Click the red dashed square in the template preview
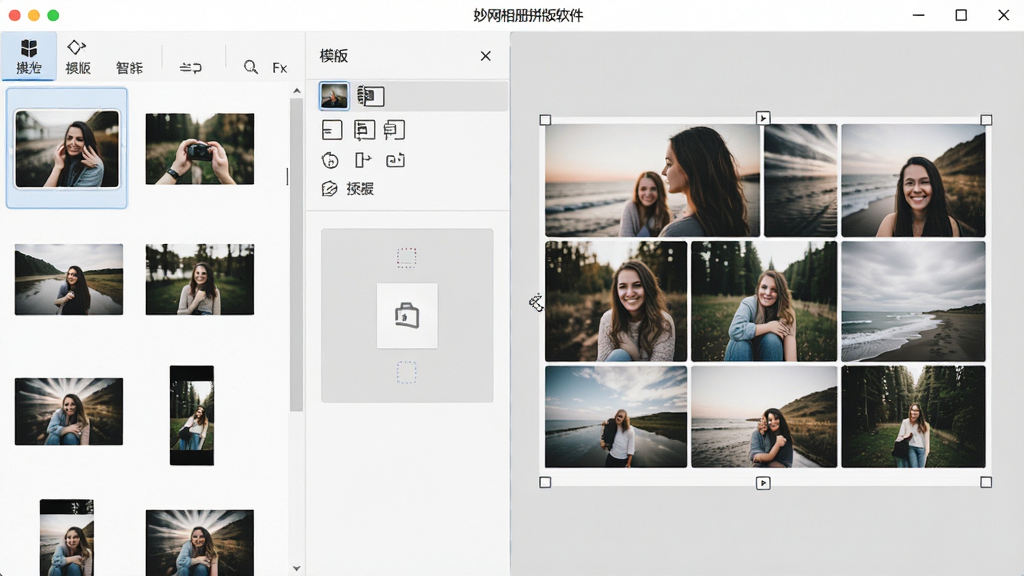Viewport: 1024px width, 576px height. 406,257
